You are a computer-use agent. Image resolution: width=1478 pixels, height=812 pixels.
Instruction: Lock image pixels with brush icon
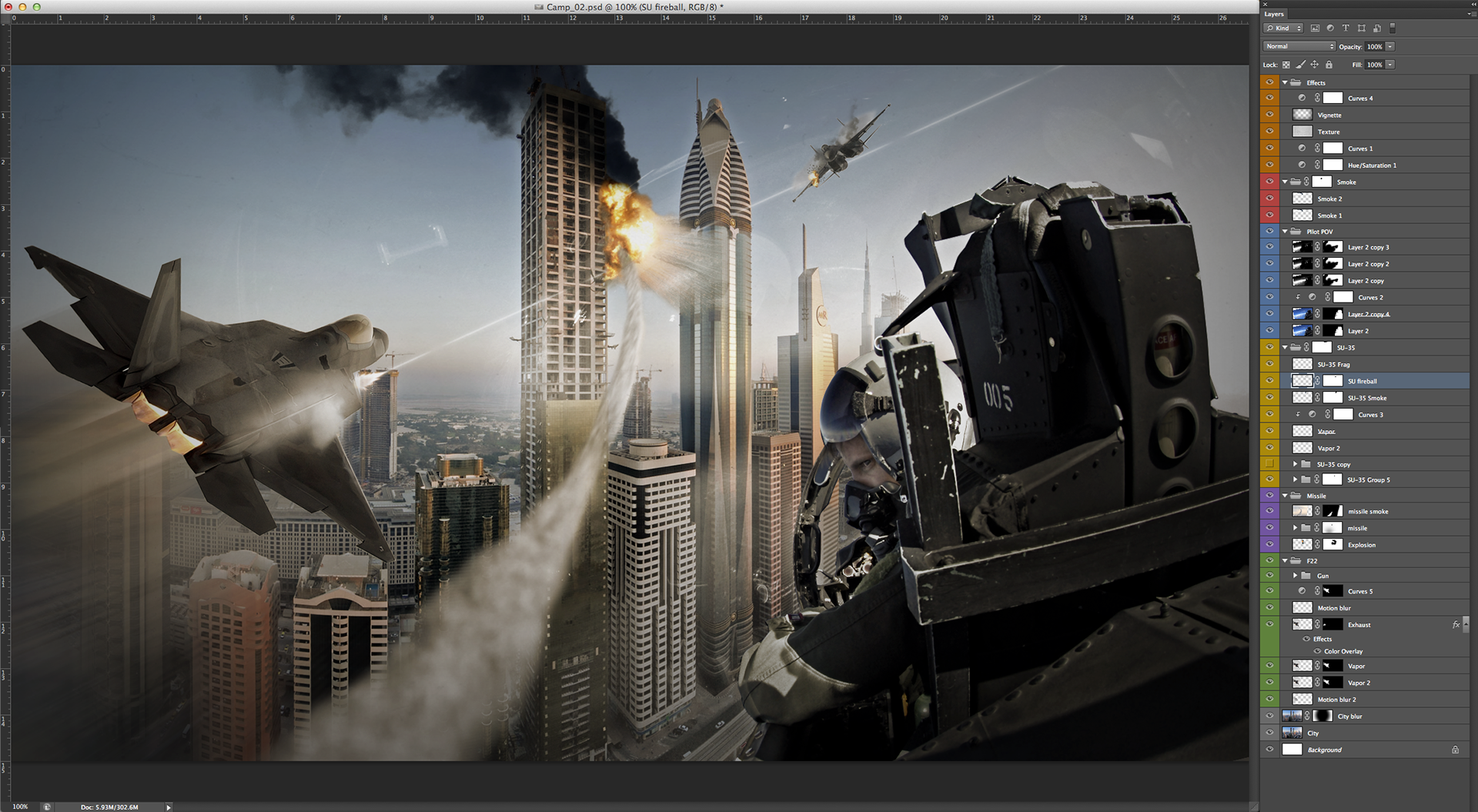click(1300, 65)
